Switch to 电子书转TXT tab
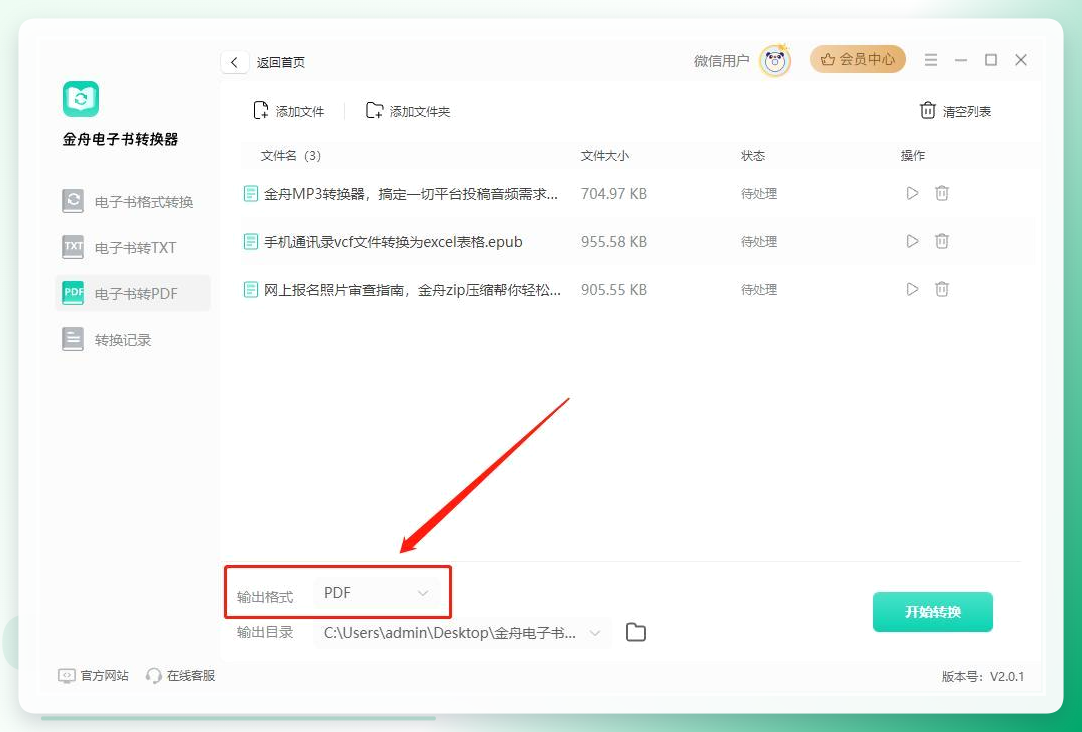The width and height of the screenshot is (1082, 732). (x=132, y=247)
